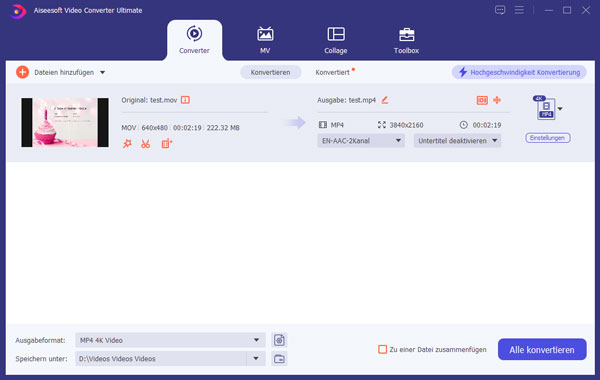Open EN-AAC-2Kanal audio track dropdown
The height and width of the screenshot is (380, 600).
(361, 141)
